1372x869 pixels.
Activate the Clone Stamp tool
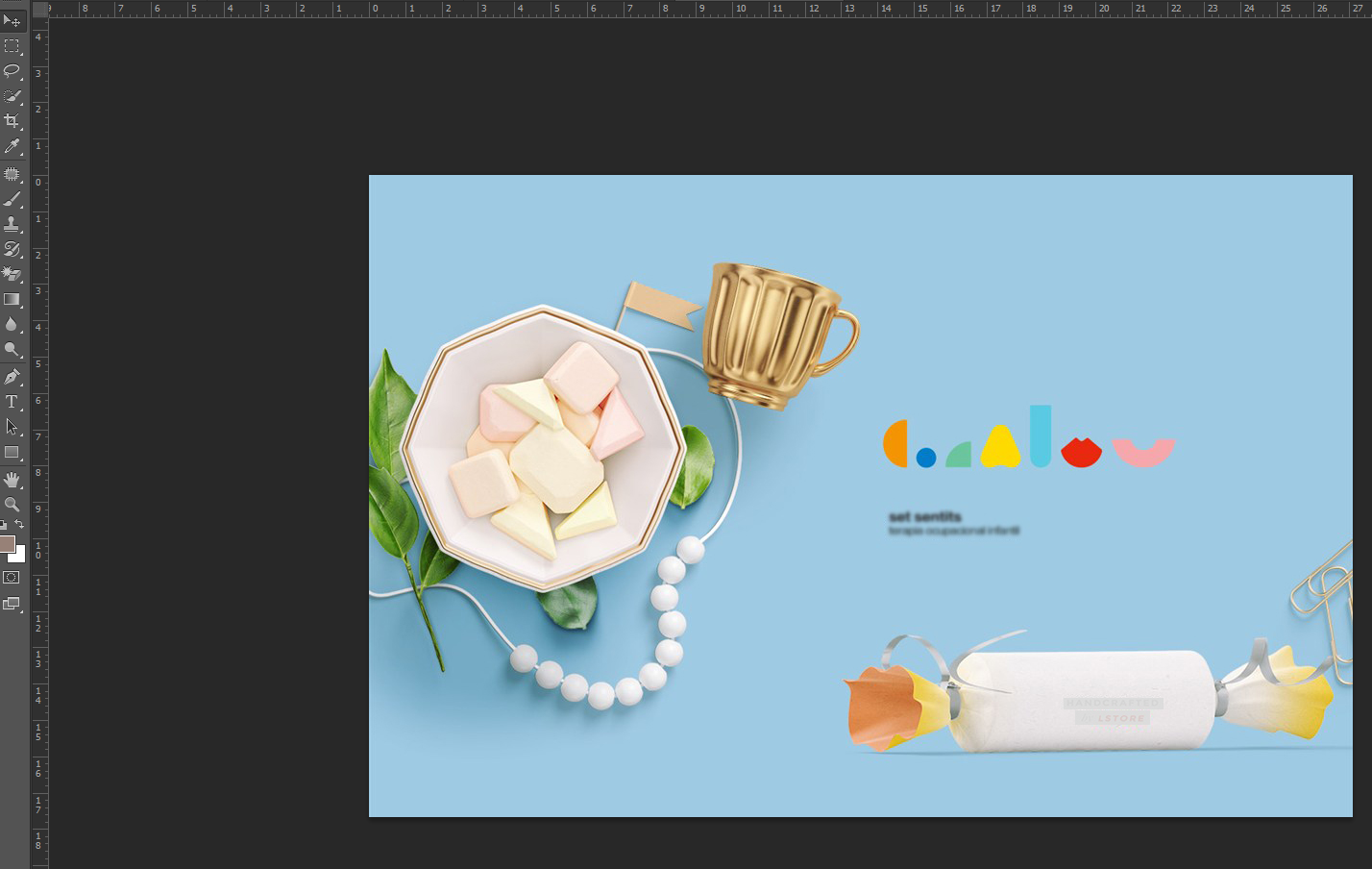coord(12,224)
